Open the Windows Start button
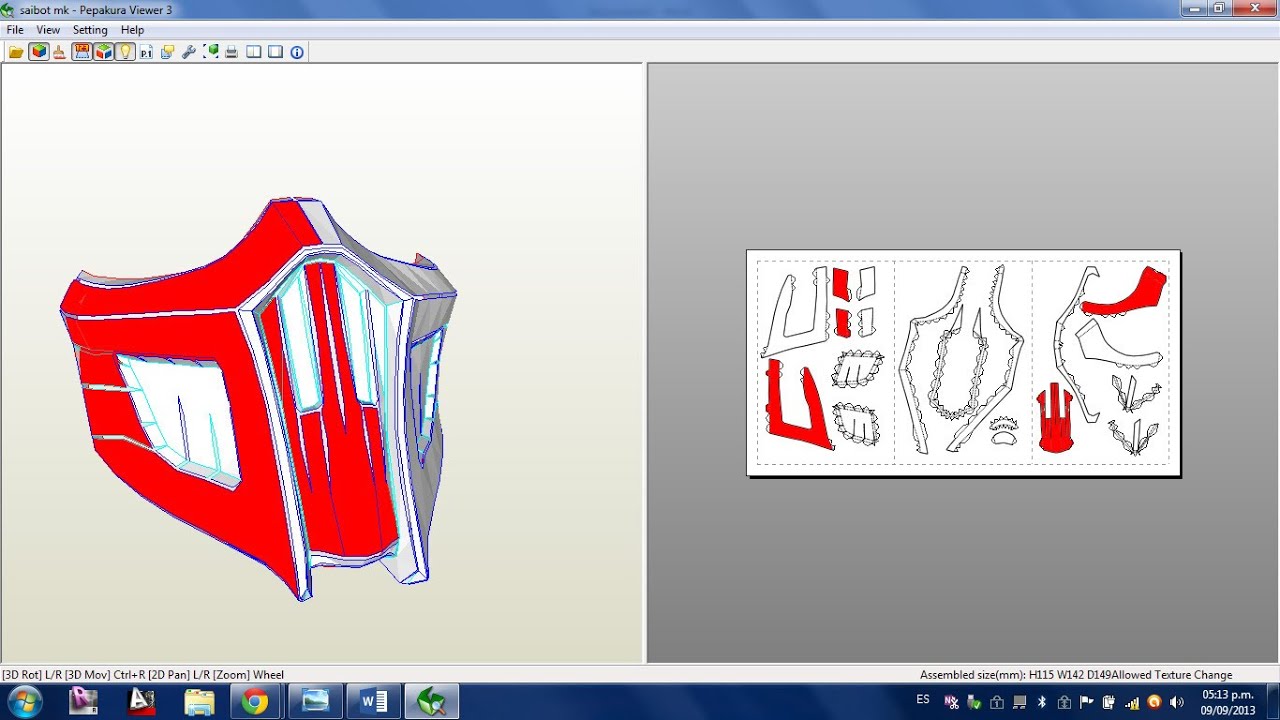 [x=24, y=702]
